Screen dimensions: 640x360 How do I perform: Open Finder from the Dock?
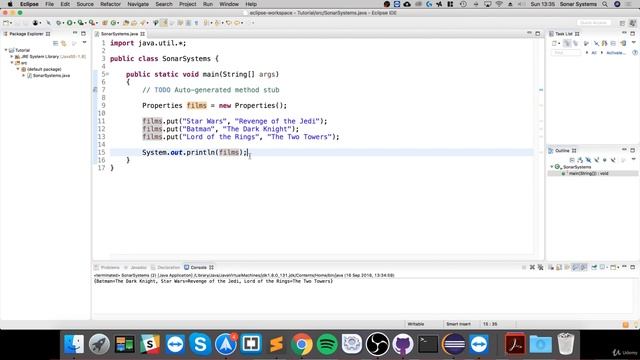point(74,344)
